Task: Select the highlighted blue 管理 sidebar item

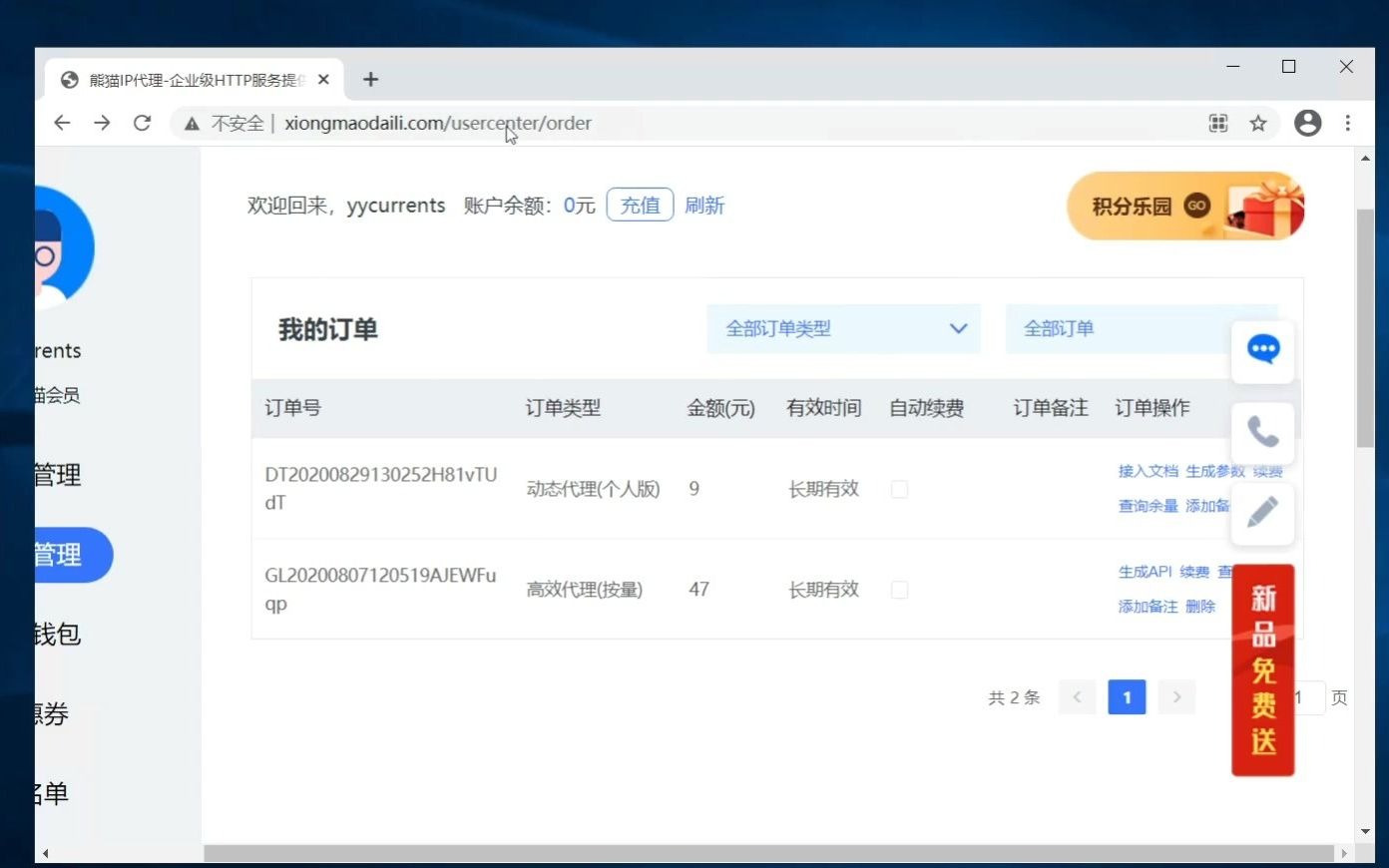Action: click(73, 555)
